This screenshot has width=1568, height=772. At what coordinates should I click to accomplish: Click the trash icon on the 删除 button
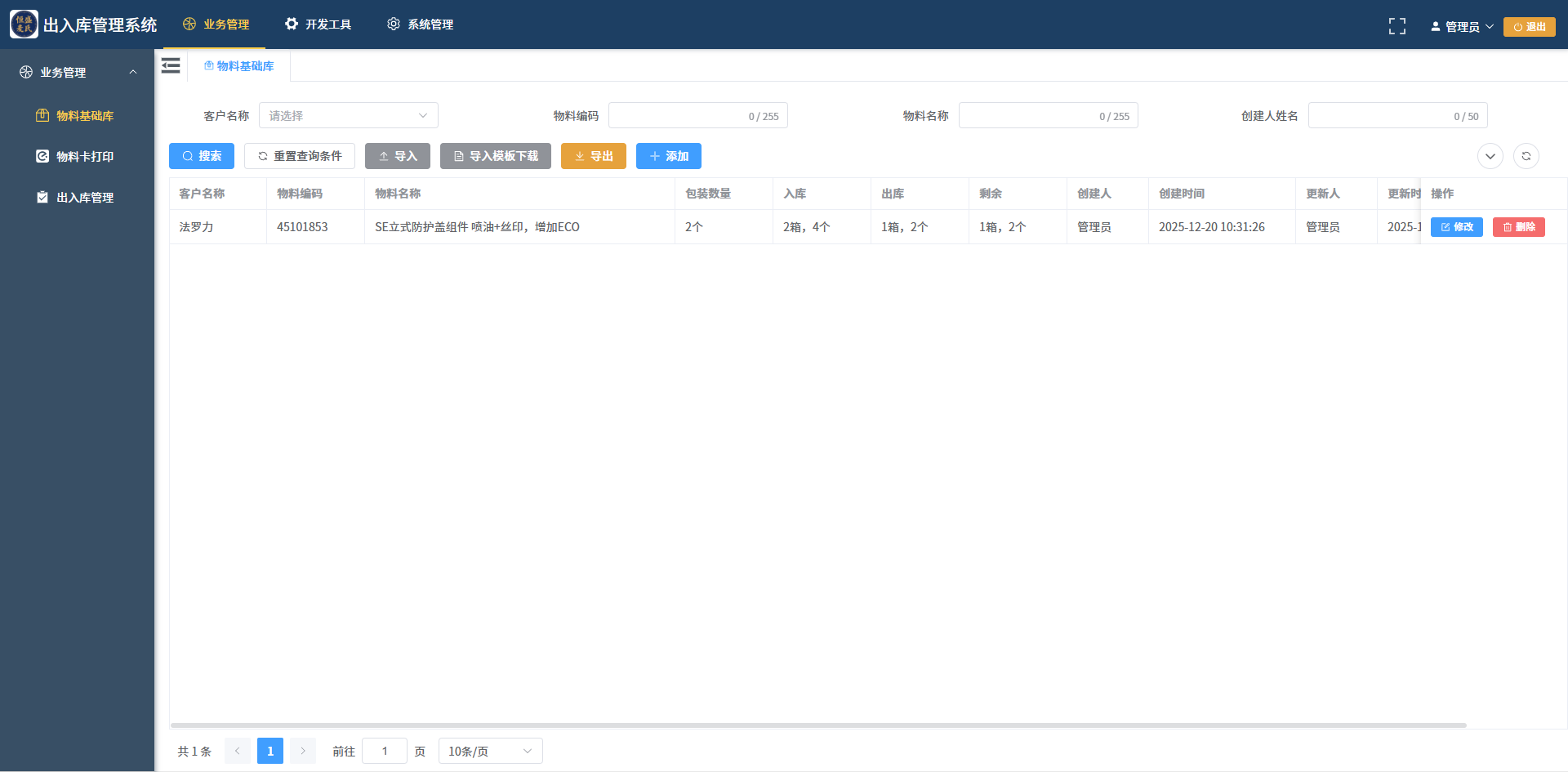1505,227
